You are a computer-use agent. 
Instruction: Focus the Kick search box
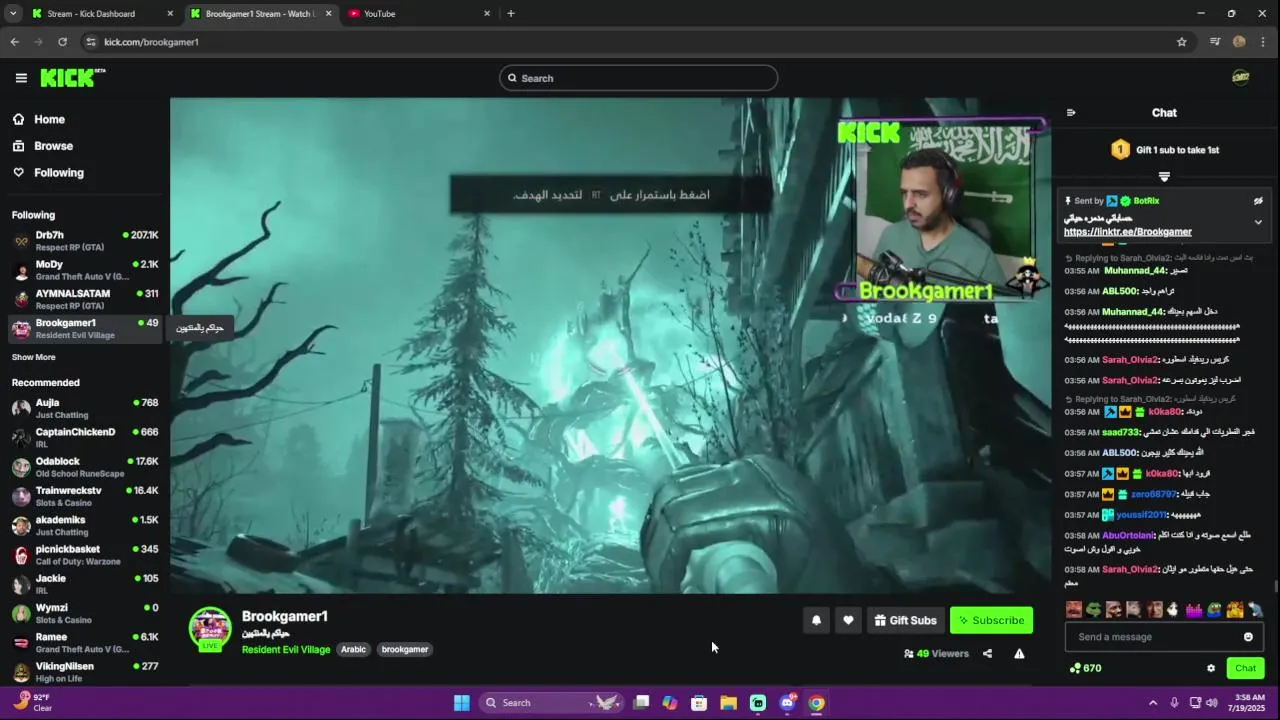[x=638, y=78]
